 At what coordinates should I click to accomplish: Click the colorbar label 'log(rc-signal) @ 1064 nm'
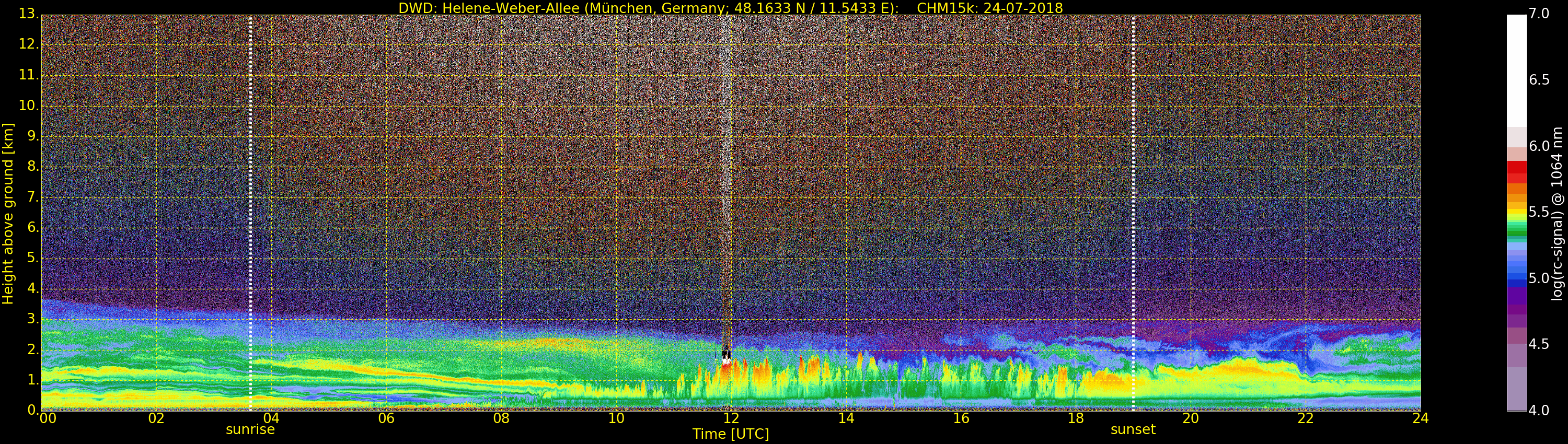tap(1557, 214)
